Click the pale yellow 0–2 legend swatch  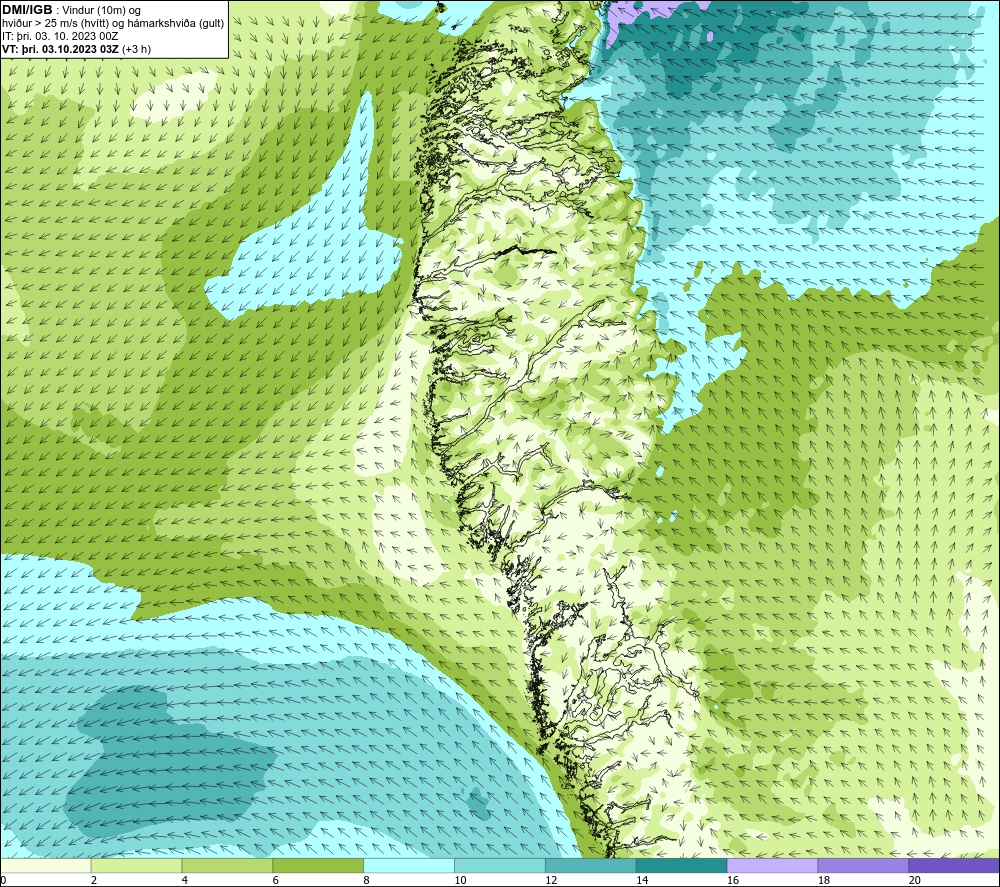[x=46, y=865]
